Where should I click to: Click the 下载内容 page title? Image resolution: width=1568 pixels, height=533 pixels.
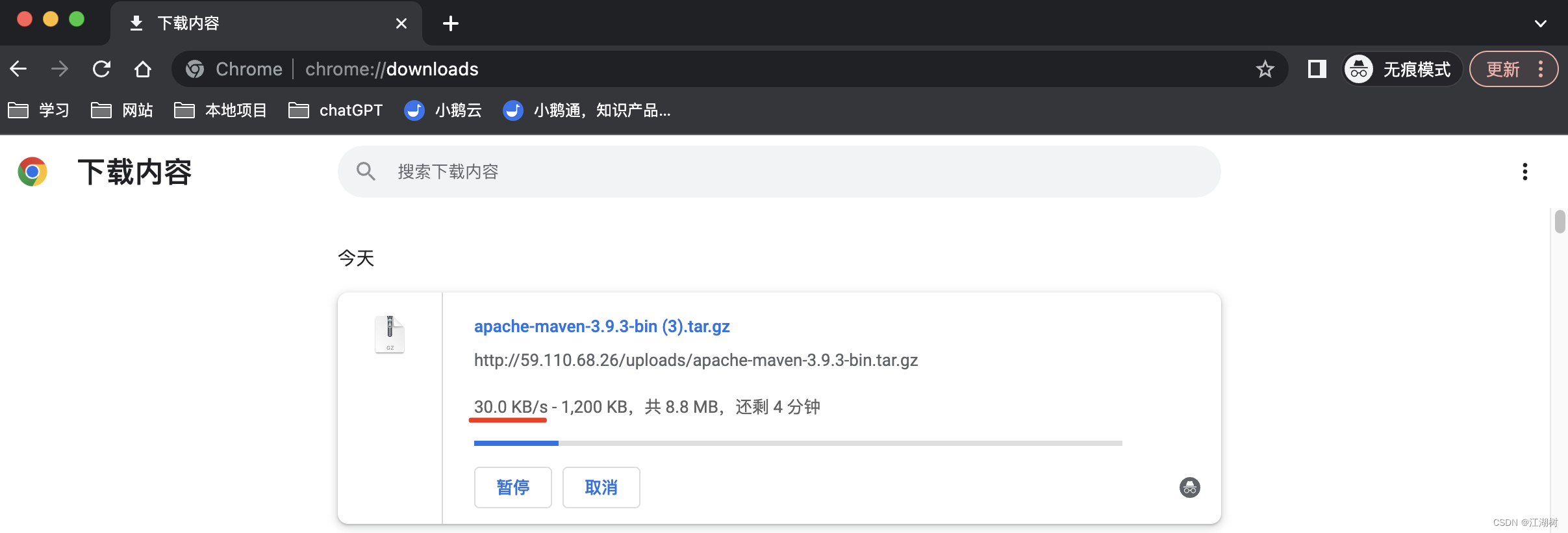tap(134, 172)
